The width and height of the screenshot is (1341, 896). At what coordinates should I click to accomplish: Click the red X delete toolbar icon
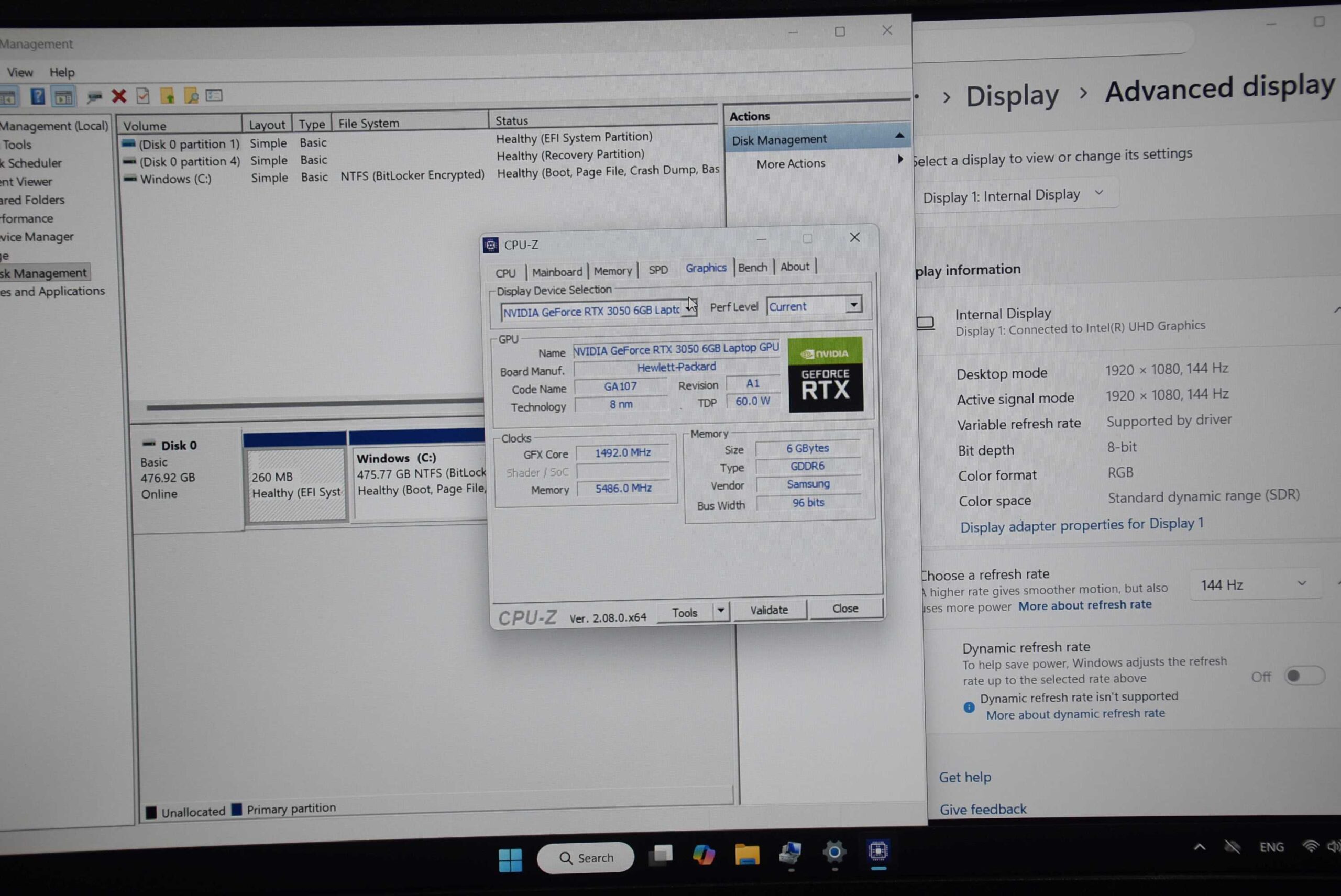(x=119, y=96)
